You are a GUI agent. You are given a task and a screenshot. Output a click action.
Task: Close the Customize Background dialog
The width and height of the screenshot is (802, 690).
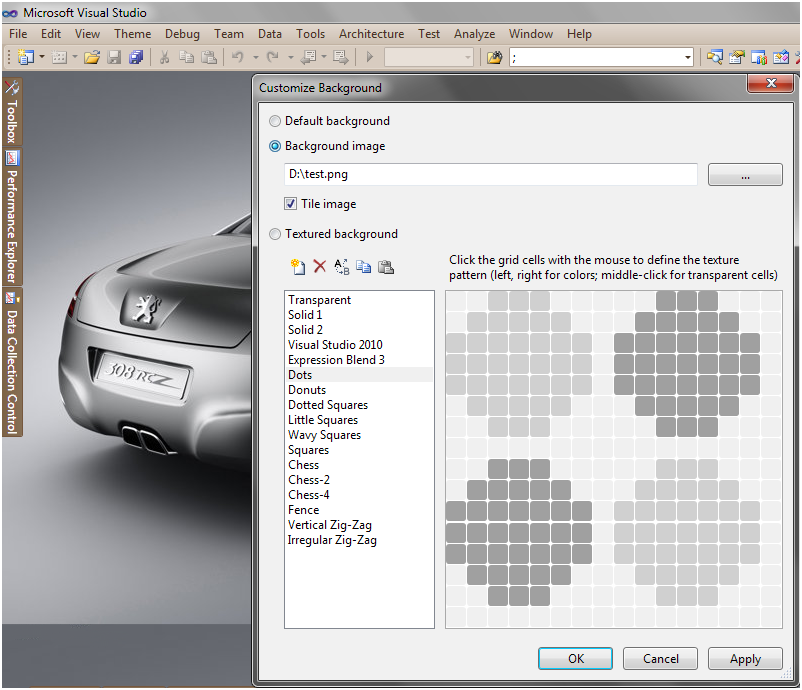(x=771, y=83)
